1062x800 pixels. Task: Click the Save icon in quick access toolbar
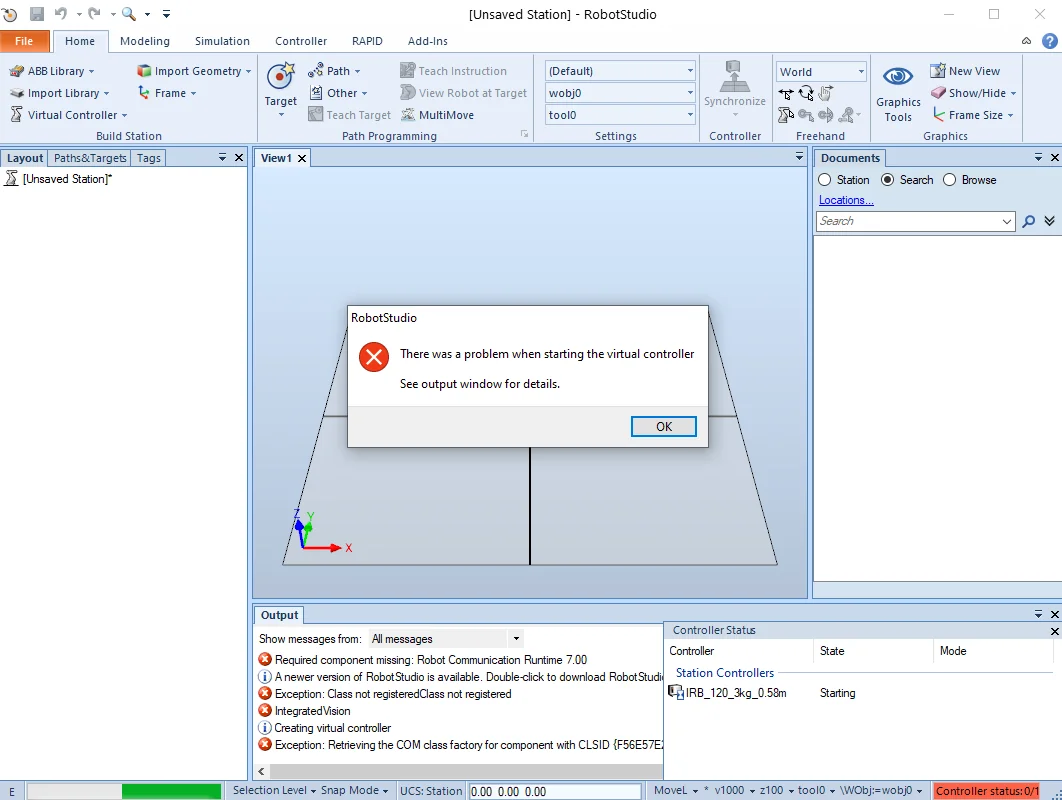pos(37,14)
